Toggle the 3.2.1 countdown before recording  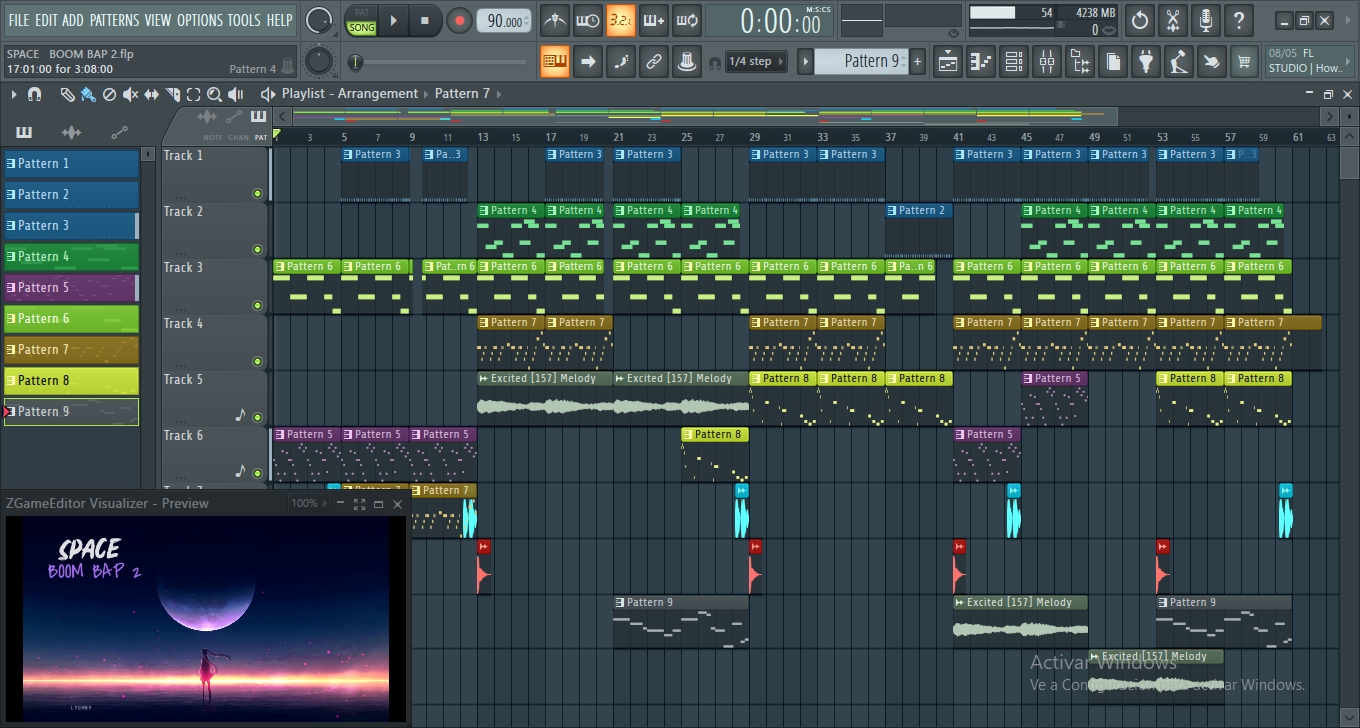(x=621, y=21)
